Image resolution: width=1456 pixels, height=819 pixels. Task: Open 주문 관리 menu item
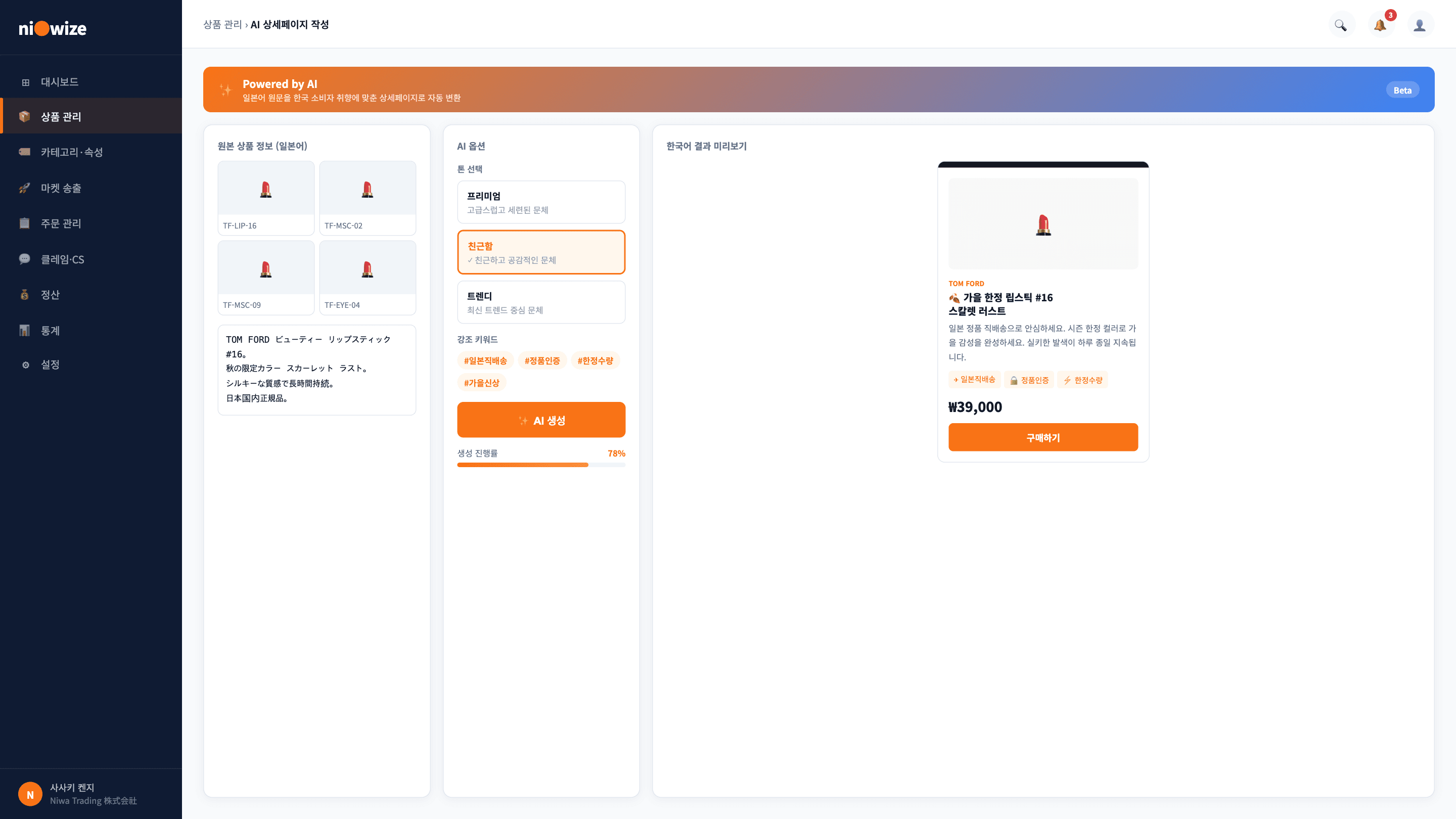(91, 223)
